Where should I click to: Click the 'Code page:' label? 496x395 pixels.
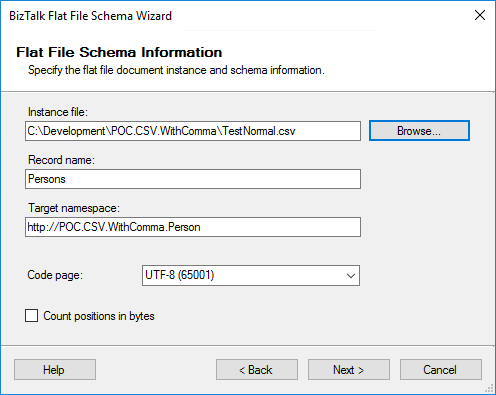click(x=55, y=275)
